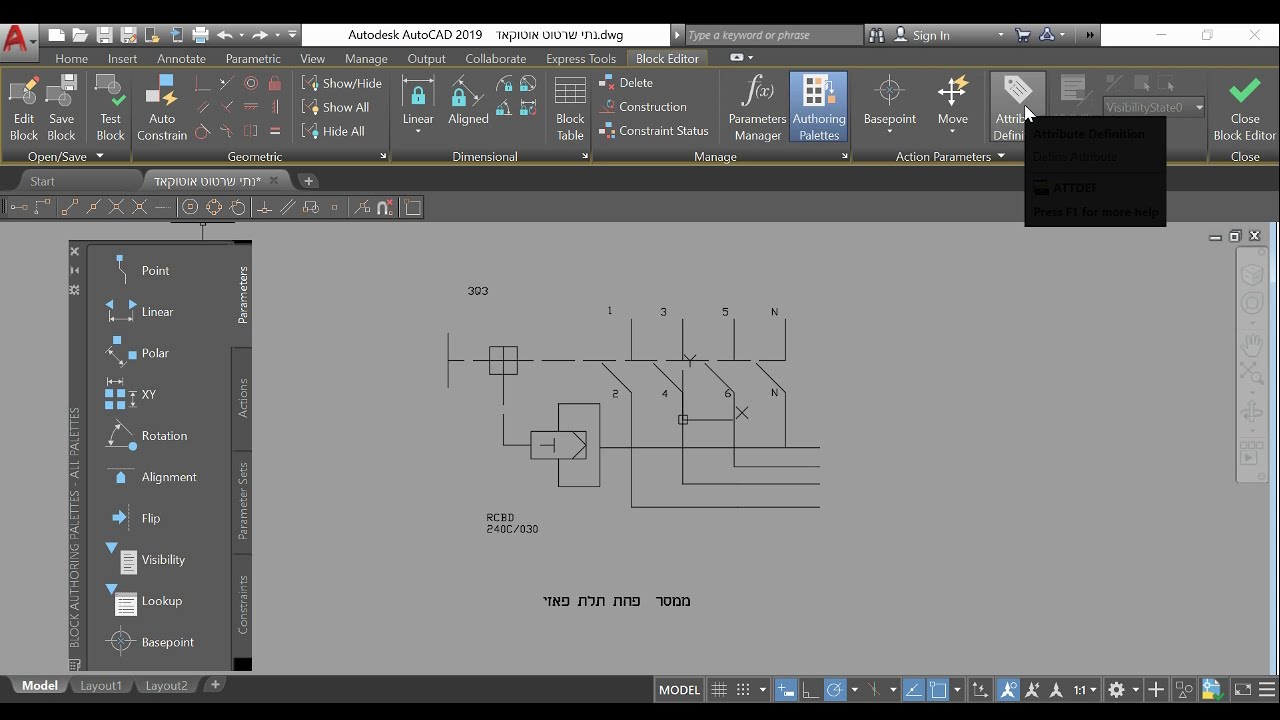Toggle the drawing grid display in status bar
This screenshot has height=720, width=1280.
(719, 690)
